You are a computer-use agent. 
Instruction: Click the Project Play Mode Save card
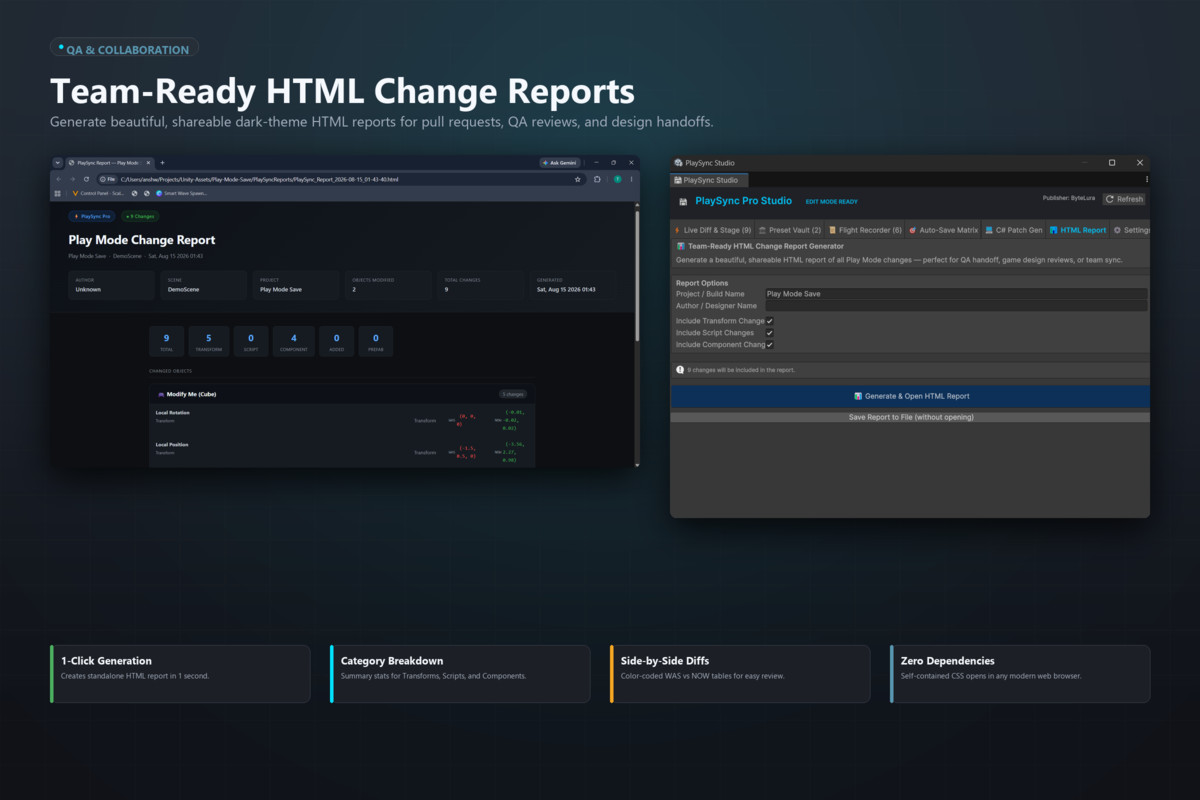(296, 285)
